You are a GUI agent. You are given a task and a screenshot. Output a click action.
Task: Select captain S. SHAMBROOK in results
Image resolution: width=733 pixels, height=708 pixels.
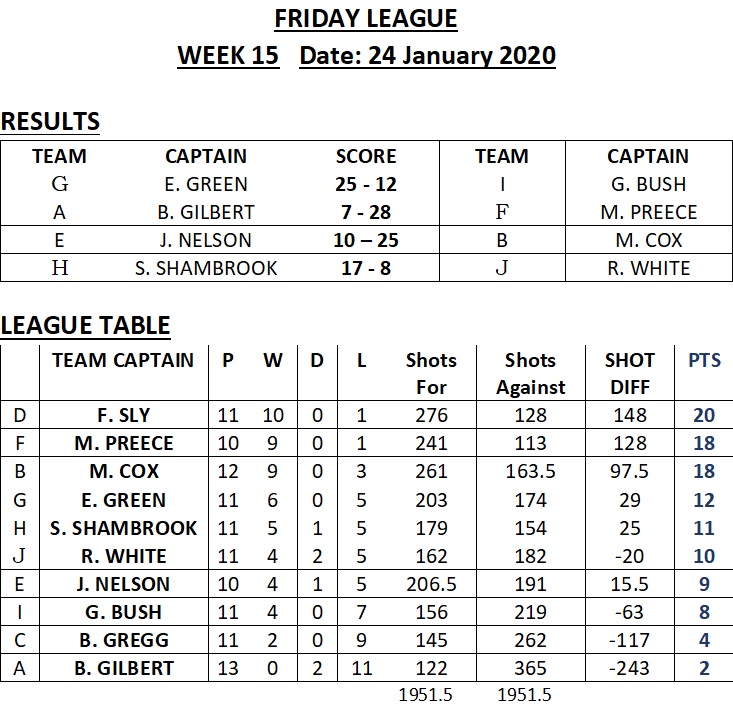pyautogui.click(x=206, y=268)
